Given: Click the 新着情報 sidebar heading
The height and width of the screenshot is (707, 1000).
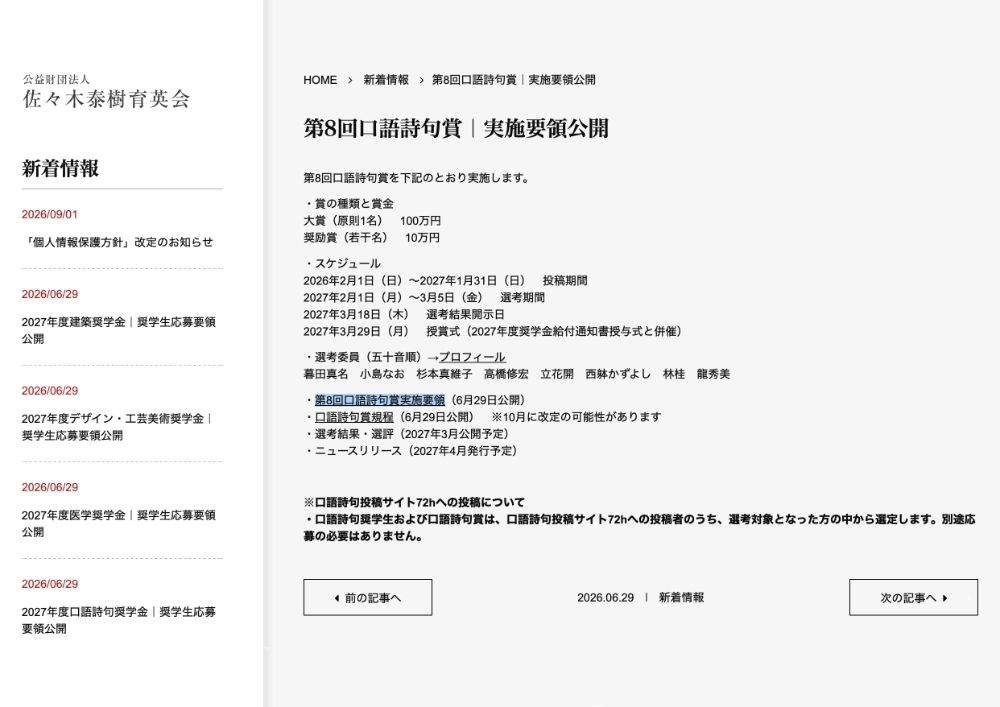Looking at the screenshot, I should click(61, 168).
